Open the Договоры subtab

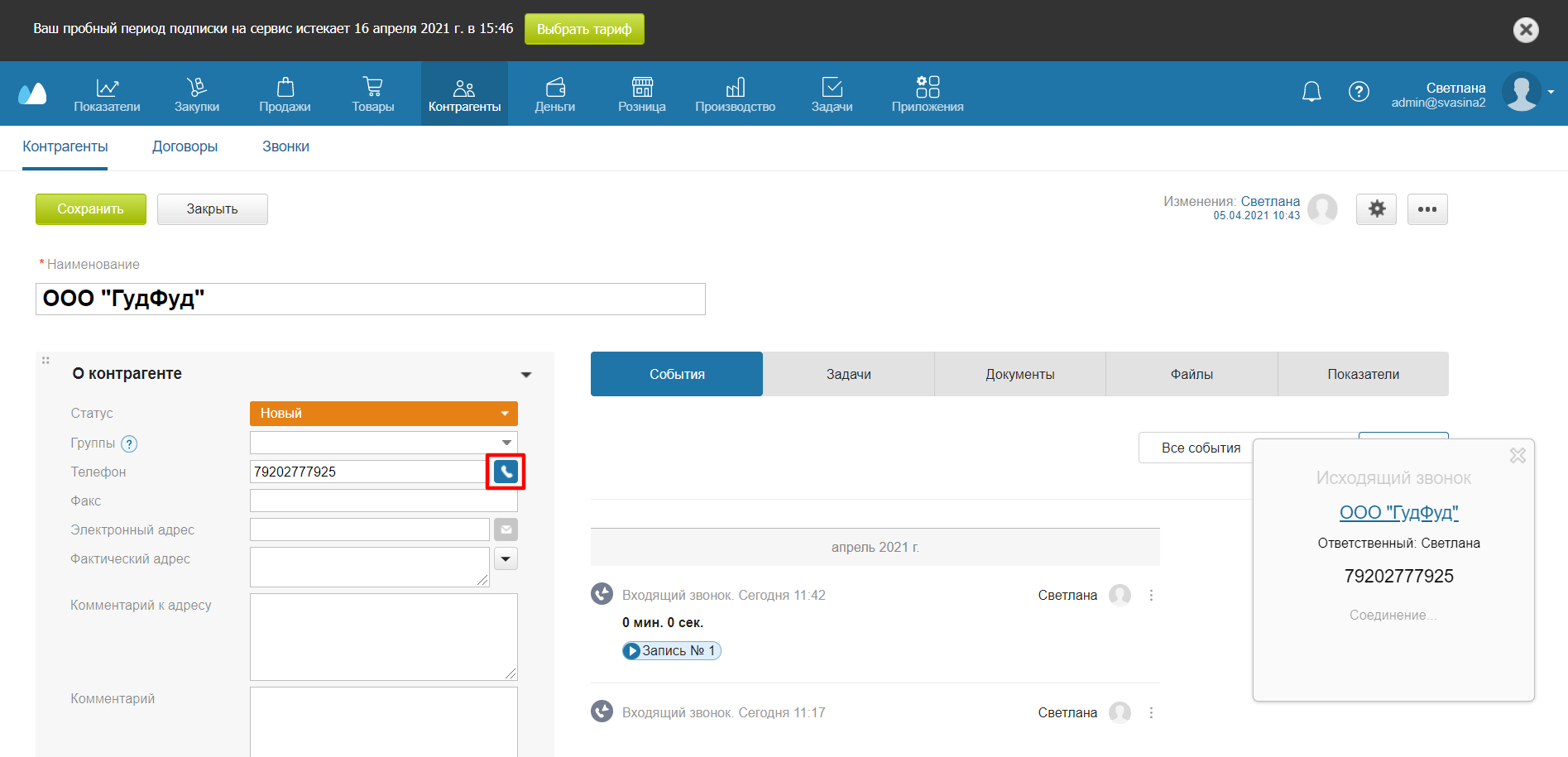pos(185,146)
